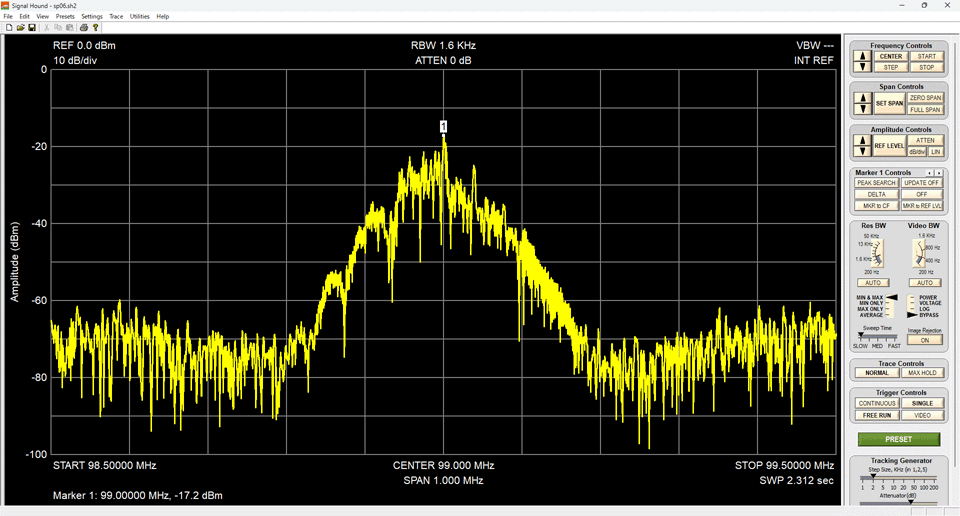Click the Res BW rotary knob
960x516 pixels.
pyautogui.click(x=878, y=252)
